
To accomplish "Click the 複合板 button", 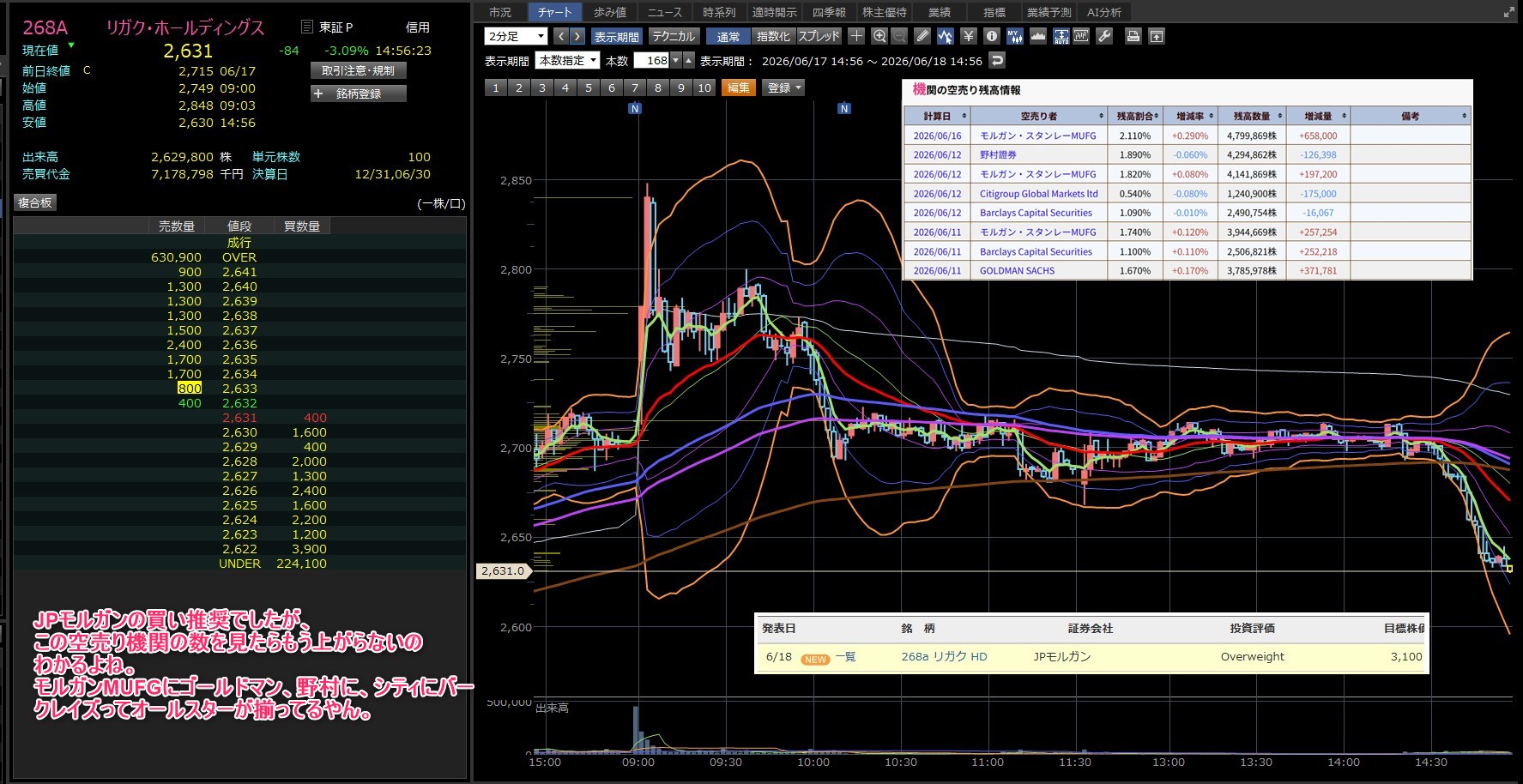I will pos(35,202).
